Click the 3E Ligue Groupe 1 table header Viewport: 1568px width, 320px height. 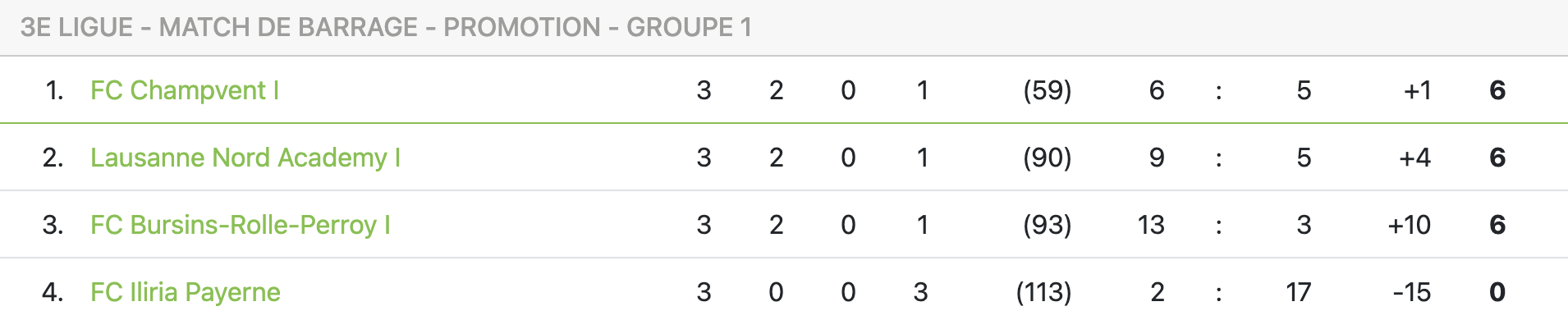coord(386,27)
